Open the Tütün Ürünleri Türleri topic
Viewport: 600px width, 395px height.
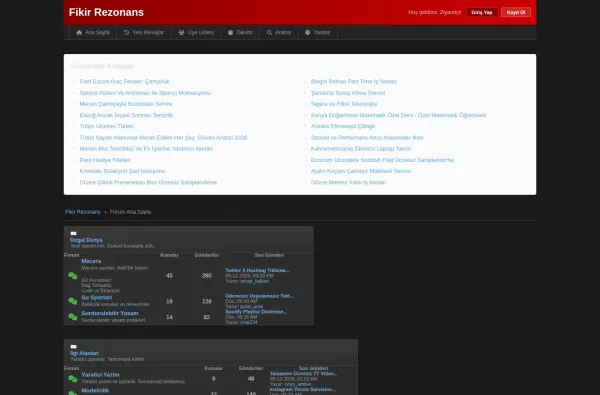coord(106,126)
